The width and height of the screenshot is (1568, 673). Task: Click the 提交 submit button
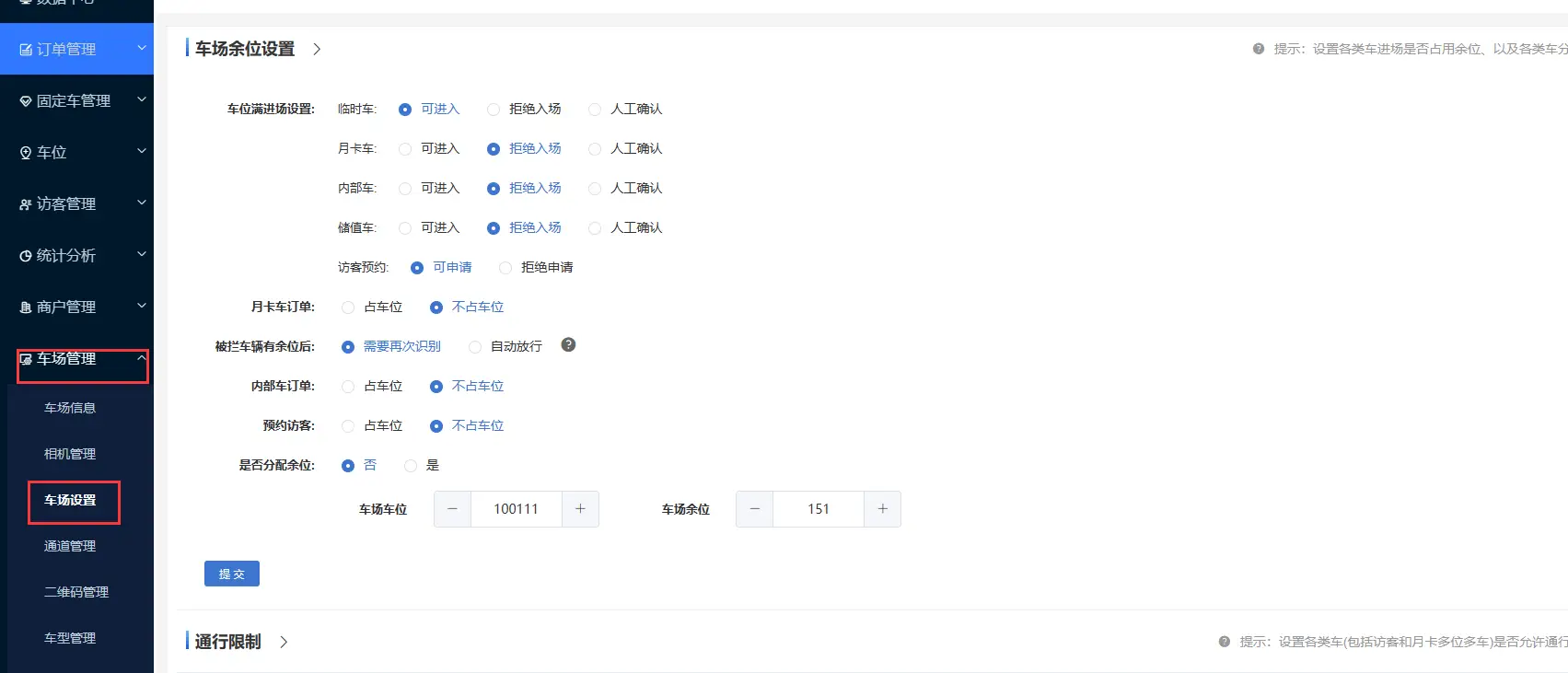point(232,574)
